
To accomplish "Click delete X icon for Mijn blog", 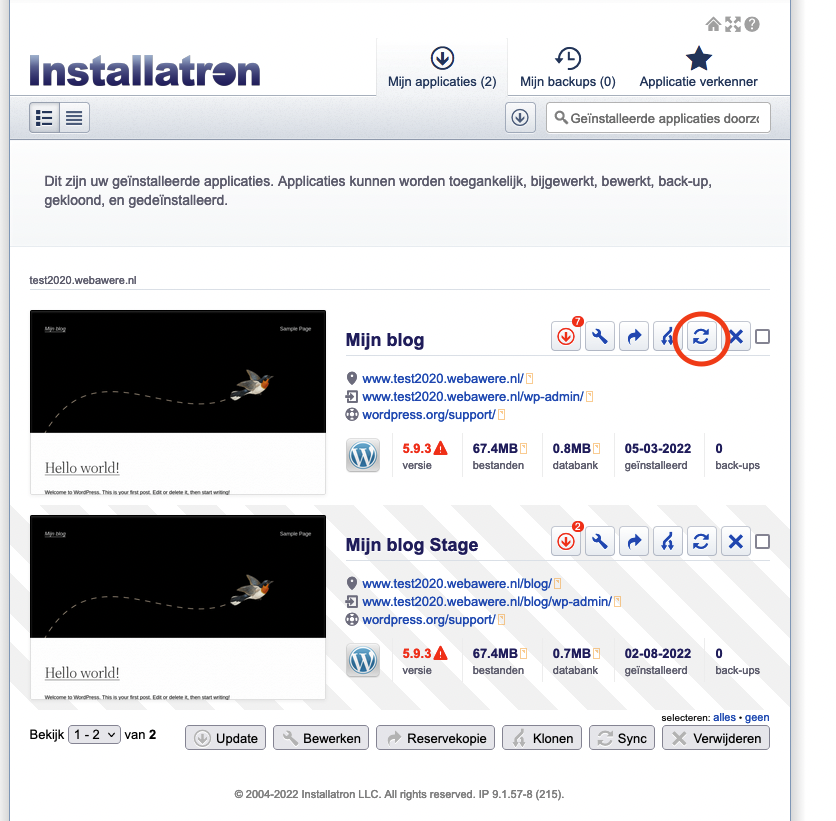I will (x=736, y=336).
